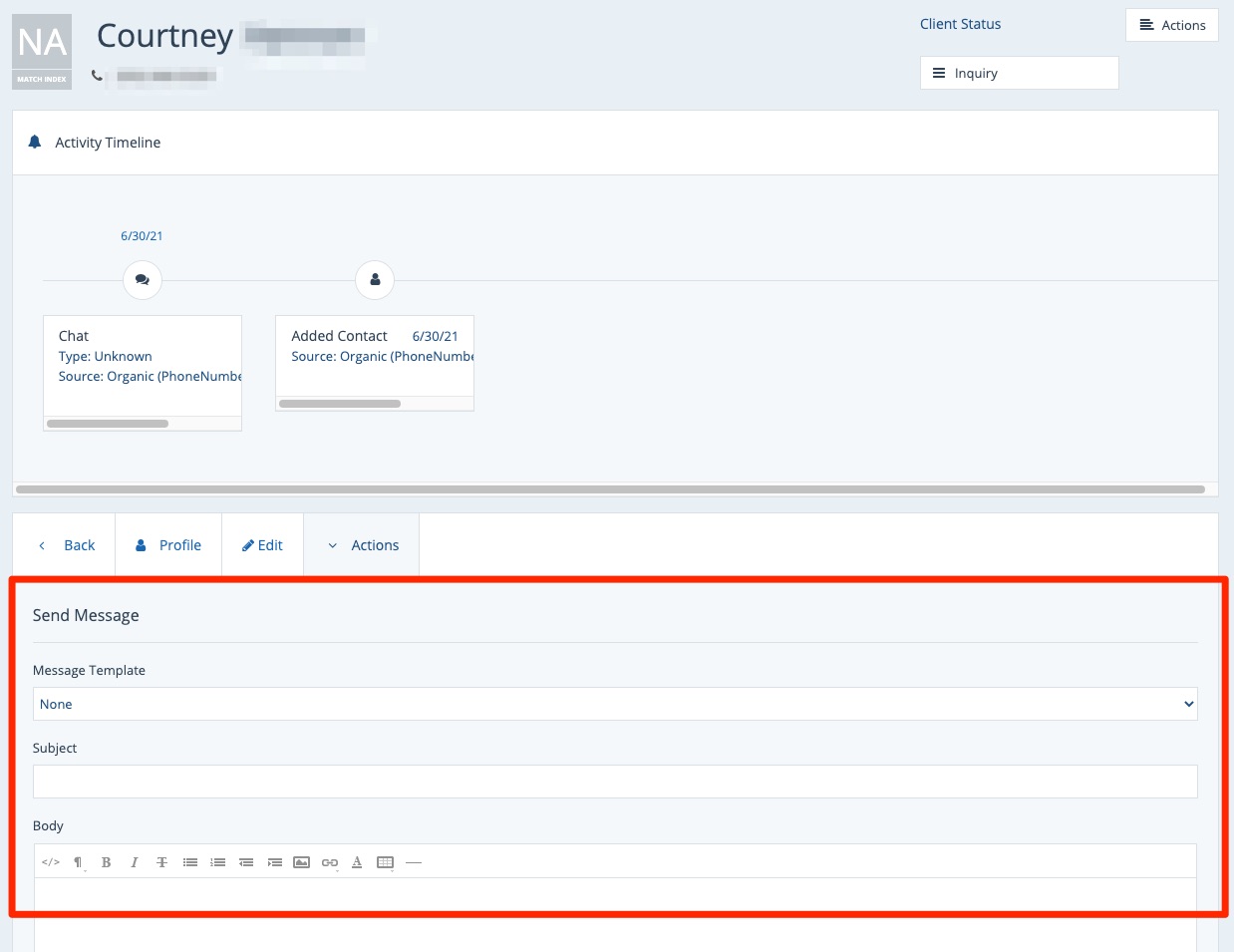
Task: Apply bold formatting in message body
Action: tap(106, 862)
